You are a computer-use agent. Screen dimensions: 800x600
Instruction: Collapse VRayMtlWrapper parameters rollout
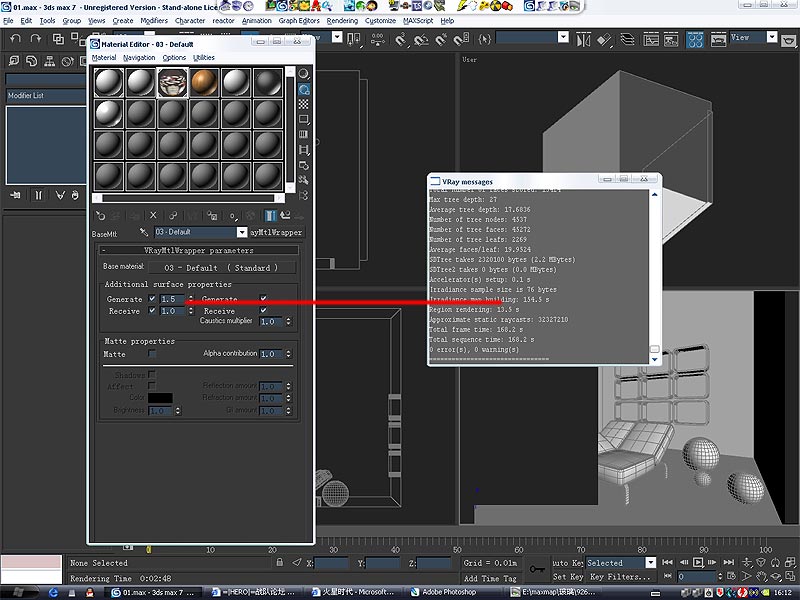(198, 251)
